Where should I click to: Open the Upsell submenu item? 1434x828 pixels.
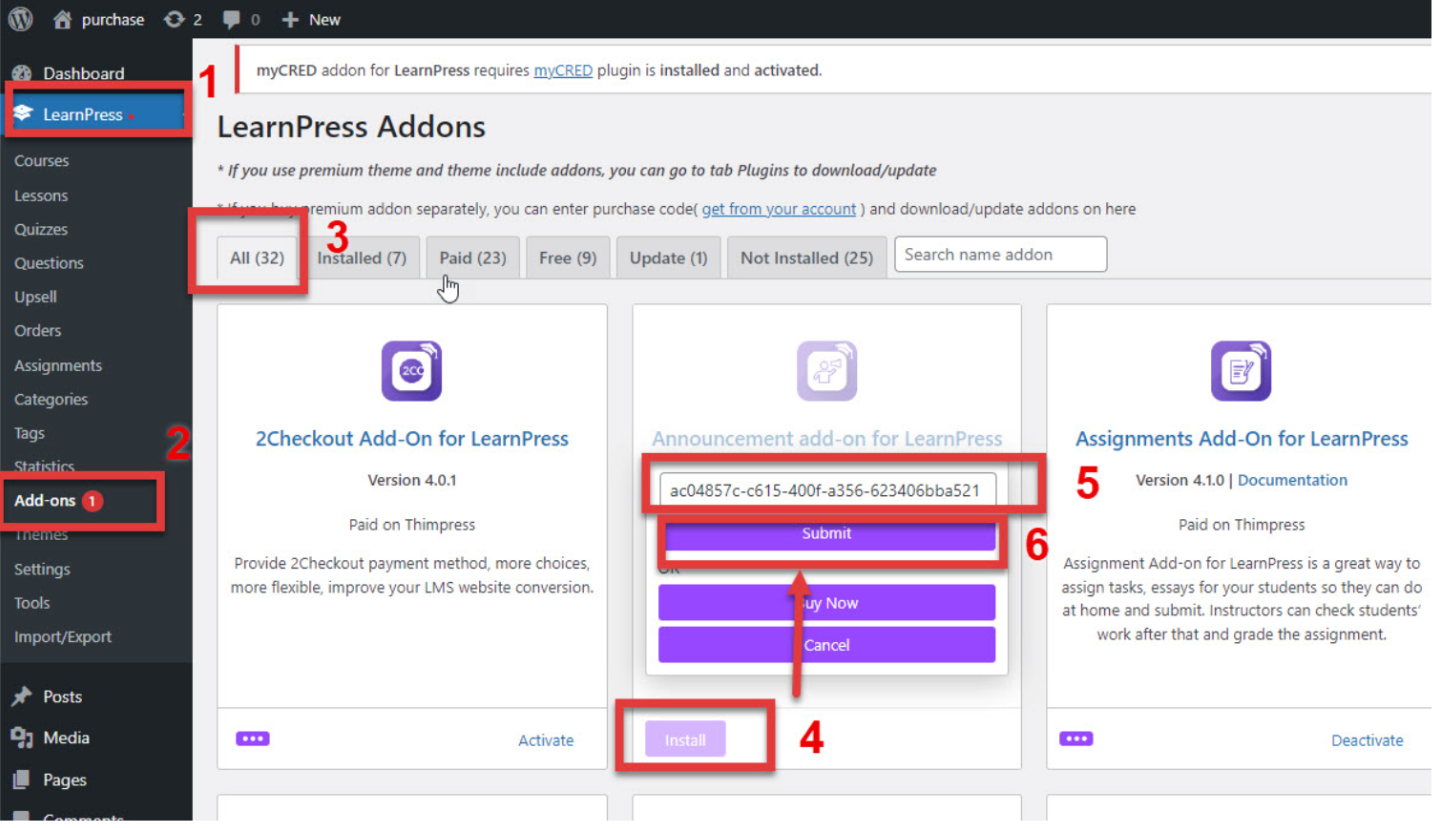pos(35,297)
